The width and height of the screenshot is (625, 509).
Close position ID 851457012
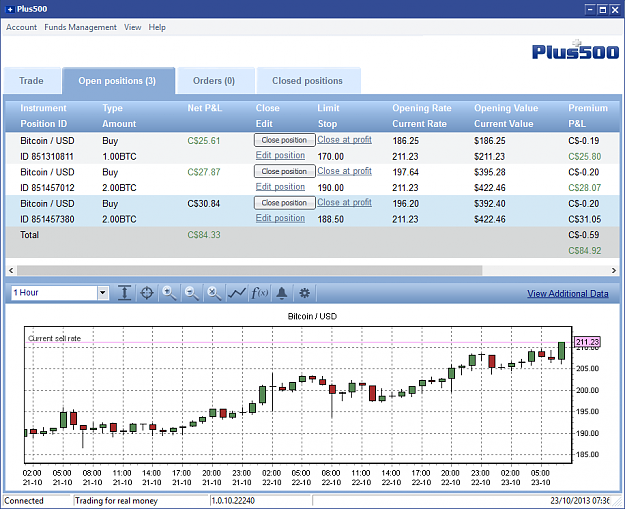pyautogui.click(x=285, y=171)
